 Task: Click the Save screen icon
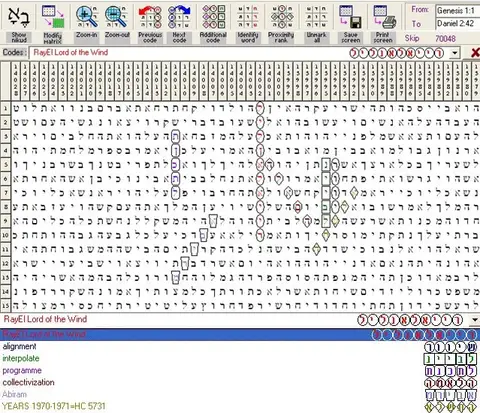pos(351,17)
